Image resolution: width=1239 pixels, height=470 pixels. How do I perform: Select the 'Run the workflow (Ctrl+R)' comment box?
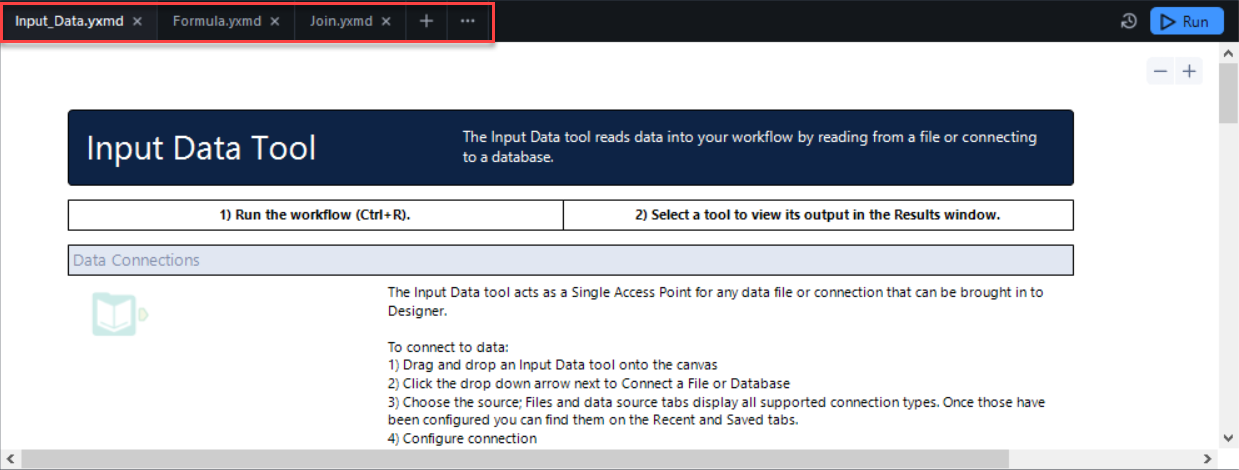(x=315, y=215)
